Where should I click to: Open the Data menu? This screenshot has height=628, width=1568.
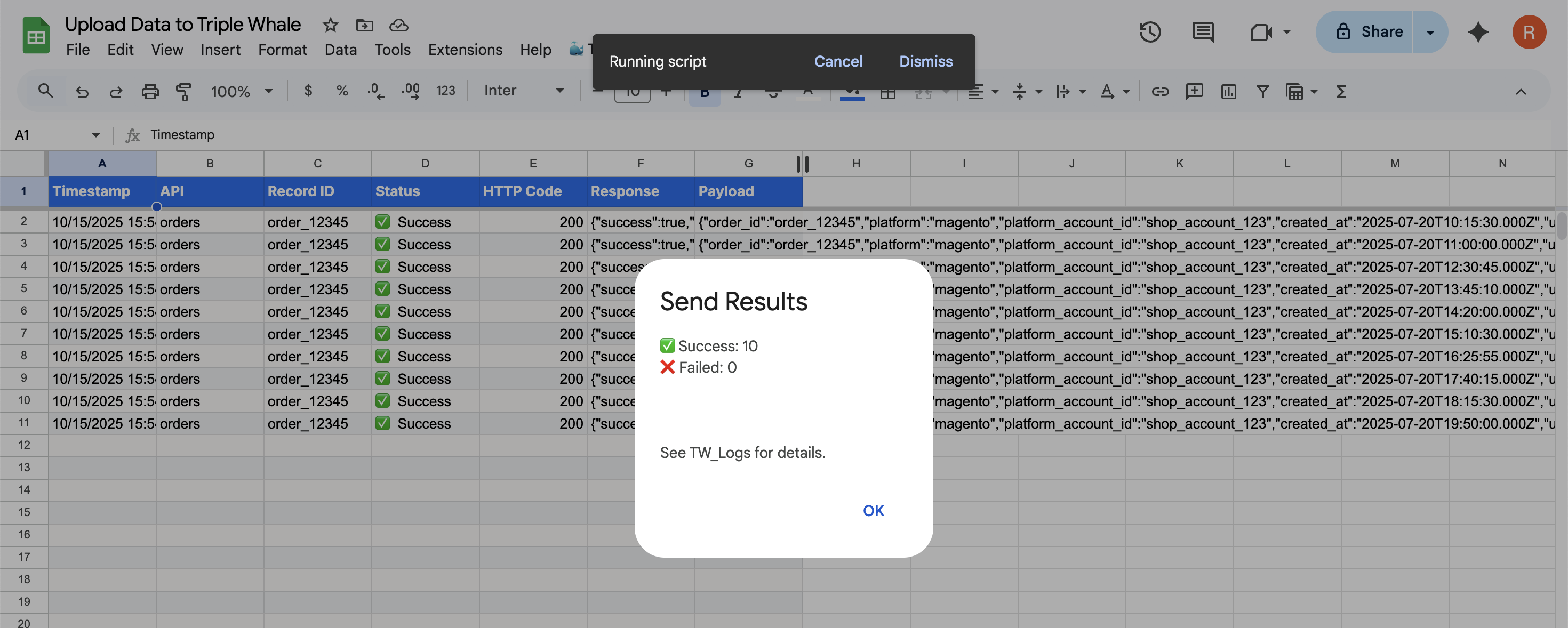(340, 49)
